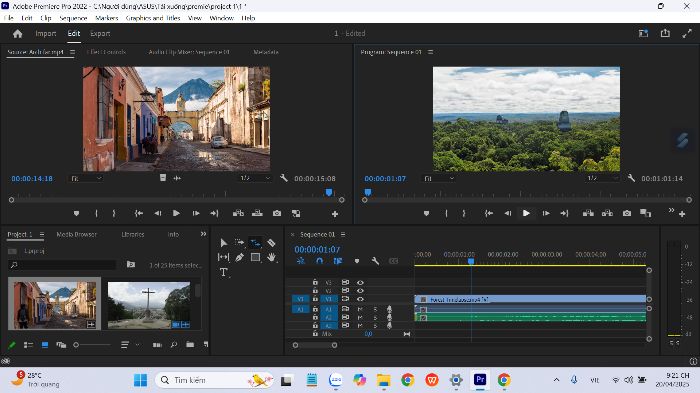The height and width of the screenshot is (393, 700).
Task: Open Program monitor button editor plus
Action: coord(682,214)
